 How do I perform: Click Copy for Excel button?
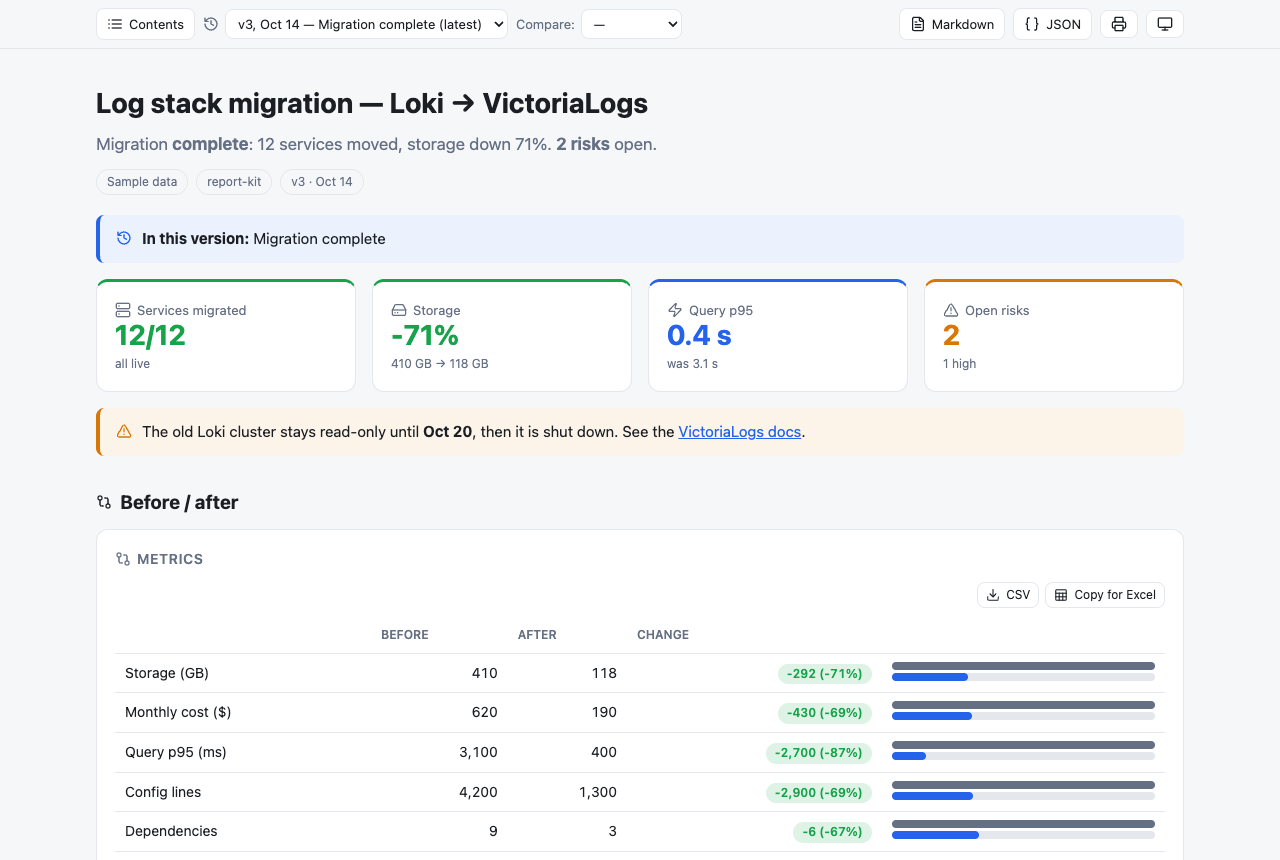1105,595
